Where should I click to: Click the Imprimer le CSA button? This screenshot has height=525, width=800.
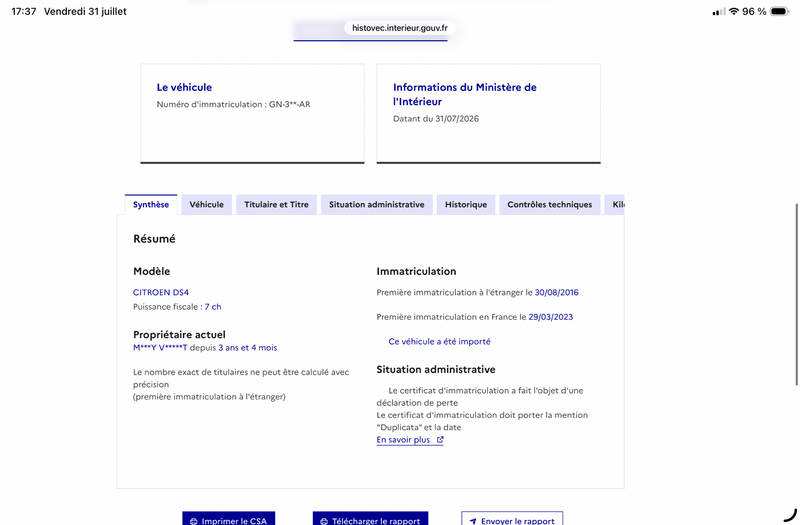tap(229, 519)
